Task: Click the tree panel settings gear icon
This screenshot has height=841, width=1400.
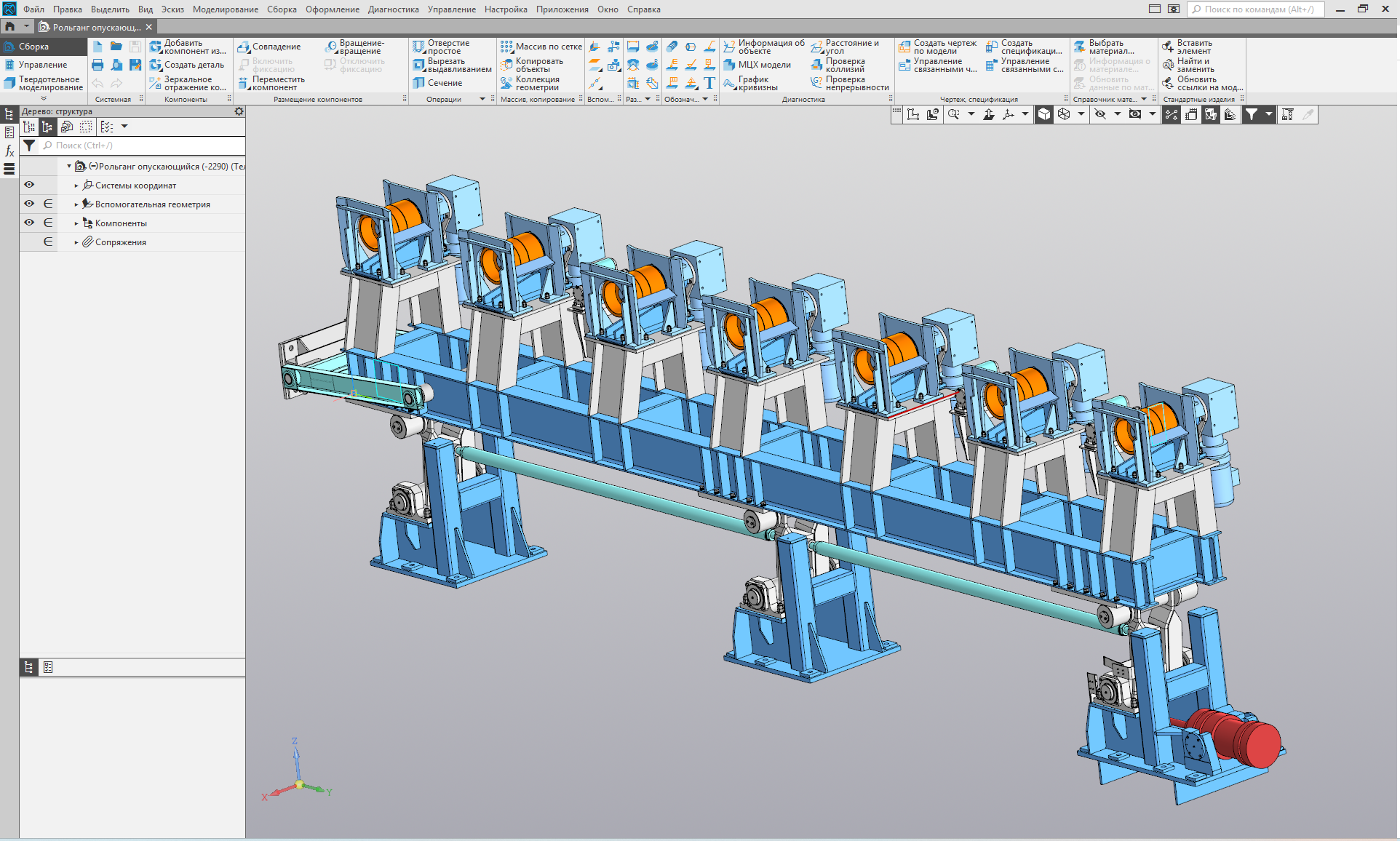Action: tap(239, 111)
